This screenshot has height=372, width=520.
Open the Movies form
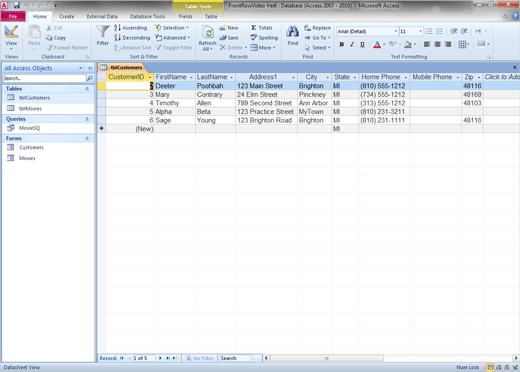[x=27, y=158]
